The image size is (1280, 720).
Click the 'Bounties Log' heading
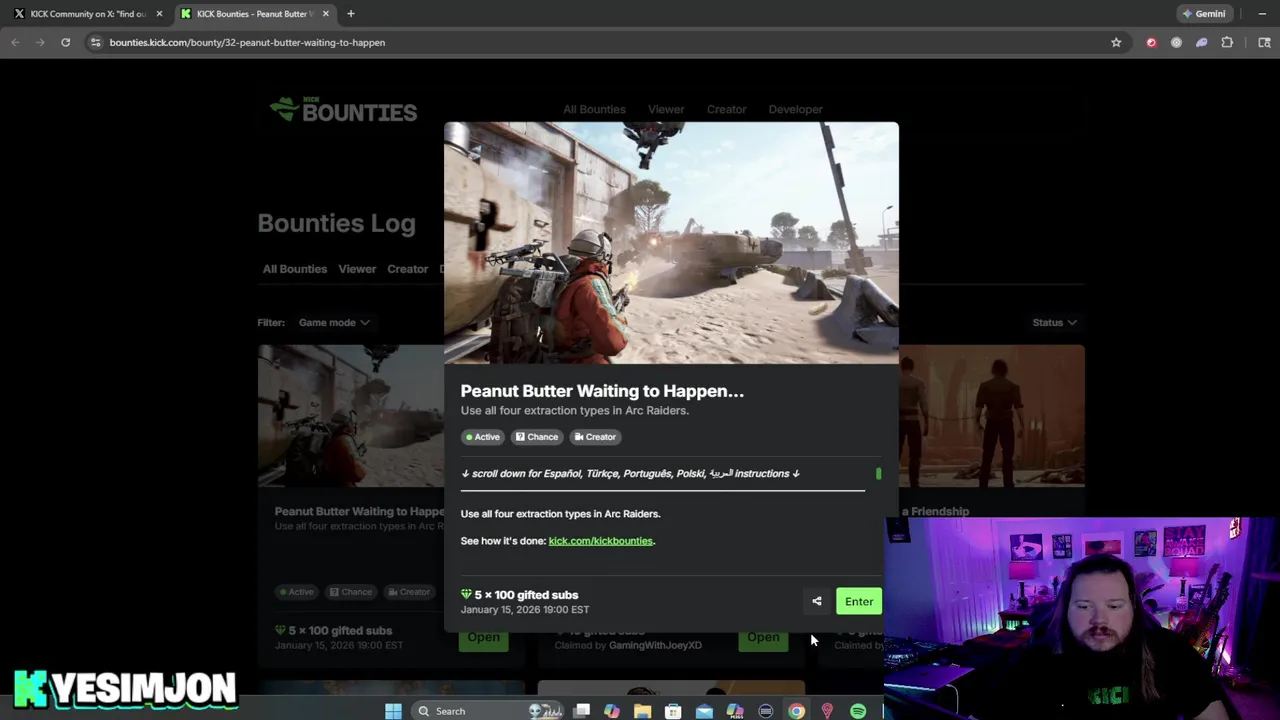tap(336, 223)
